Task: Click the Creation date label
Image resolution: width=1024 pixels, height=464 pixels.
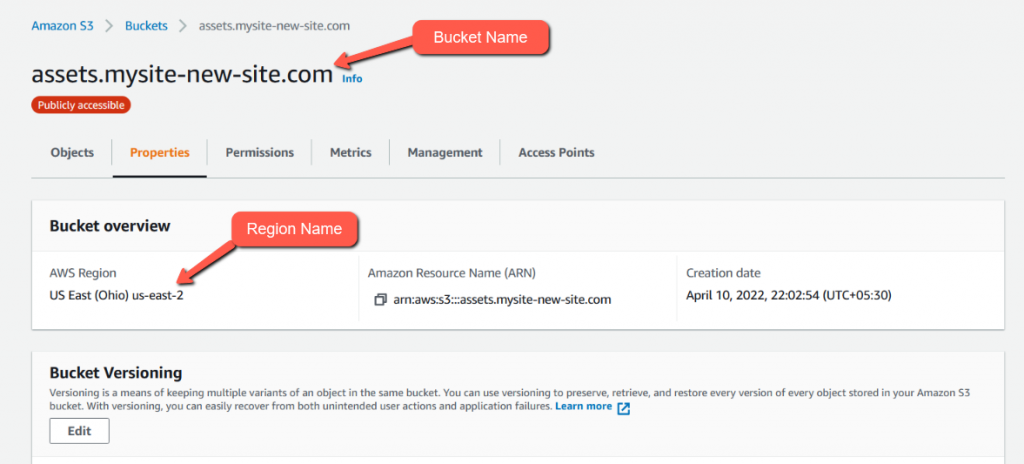Action: point(724,273)
